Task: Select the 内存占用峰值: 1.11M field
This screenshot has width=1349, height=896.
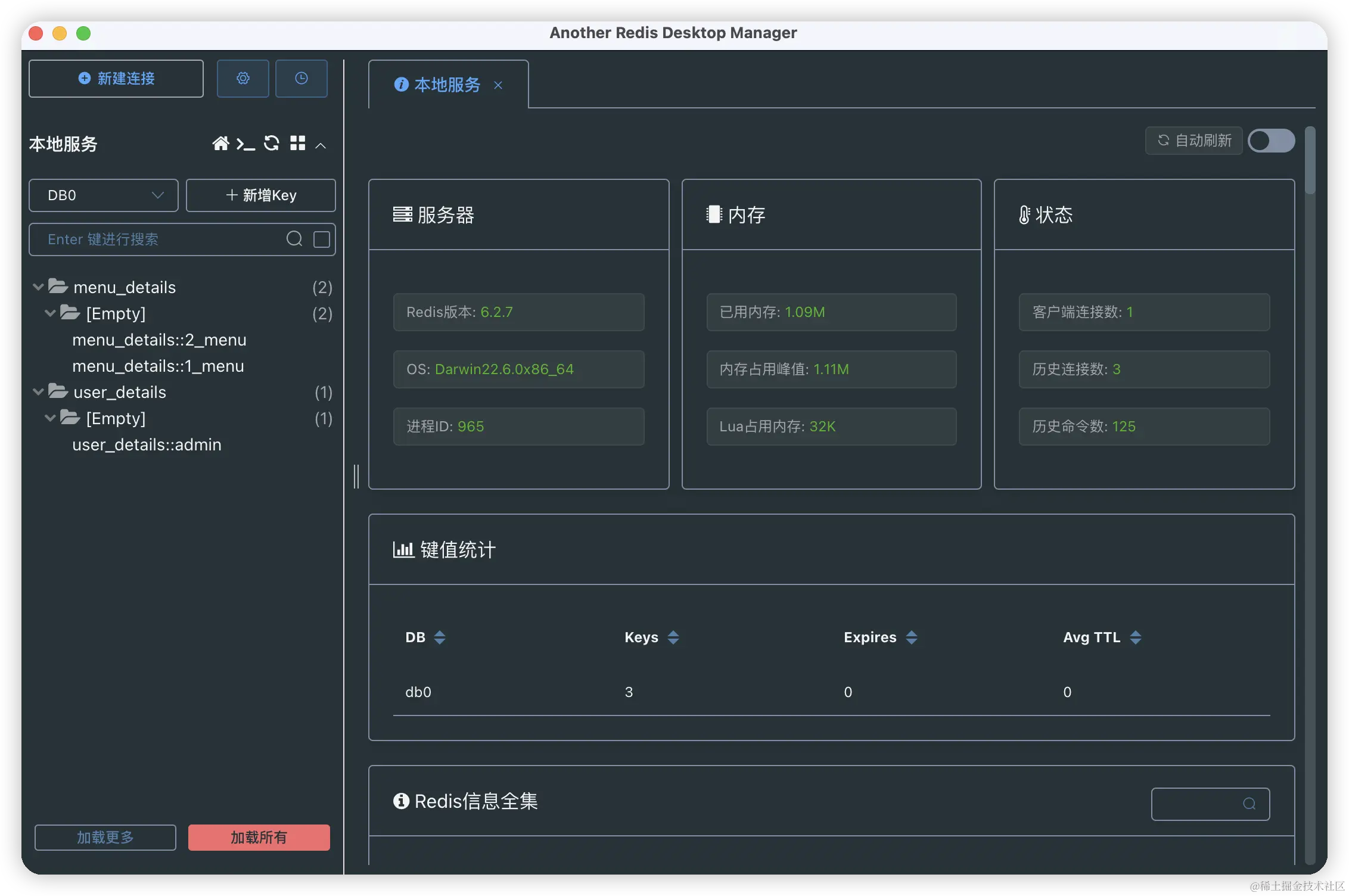Action: click(832, 369)
